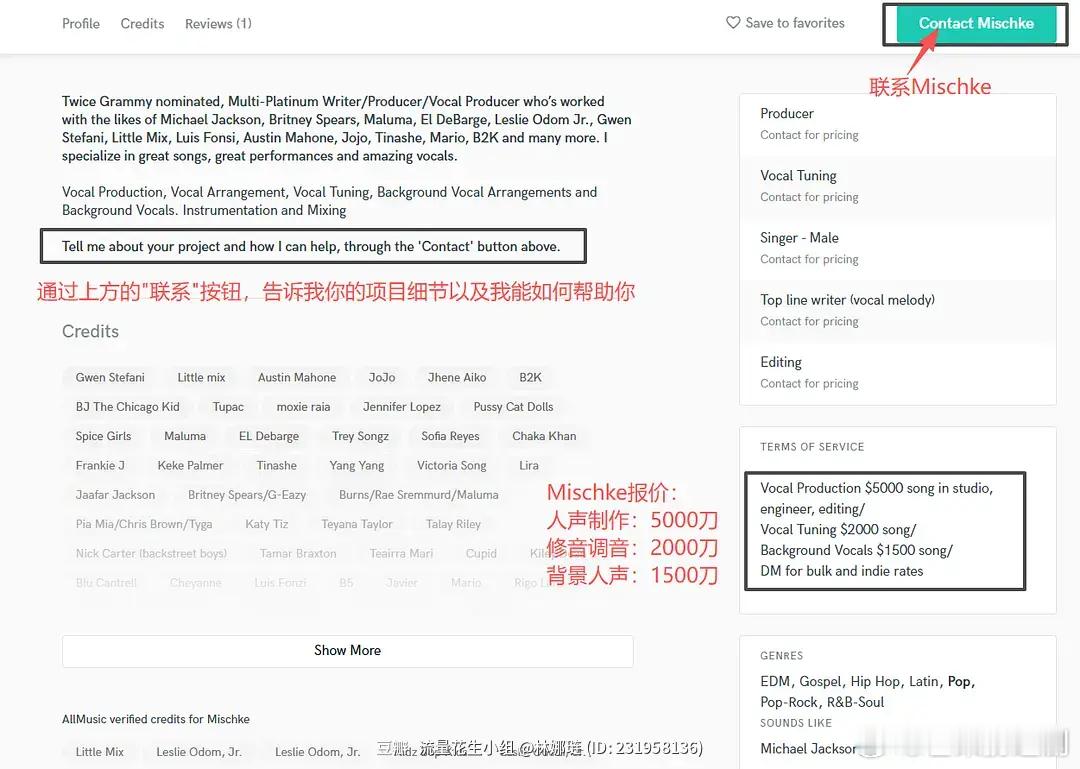The height and width of the screenshot is (769, 1080).
Task: Click the R&B-Soul genre link
Action: pyautogui.click(x=855, y=702)
